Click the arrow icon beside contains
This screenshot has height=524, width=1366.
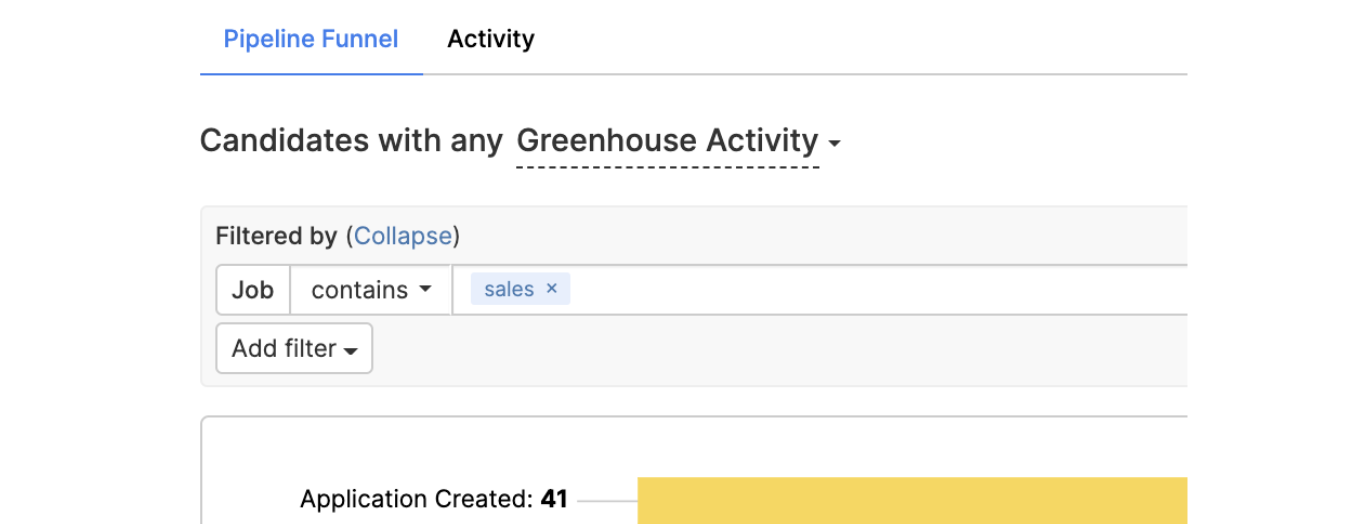point(425,290)
